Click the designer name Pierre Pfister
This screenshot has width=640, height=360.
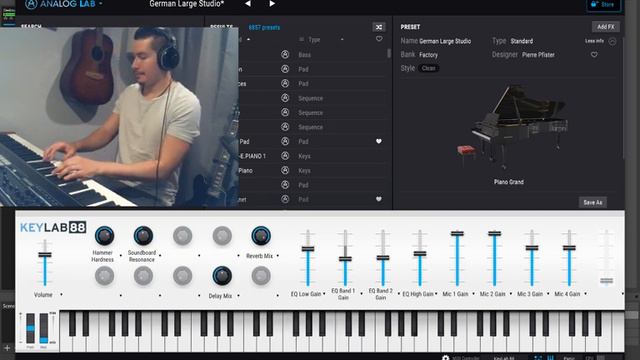tap(538, 55)
